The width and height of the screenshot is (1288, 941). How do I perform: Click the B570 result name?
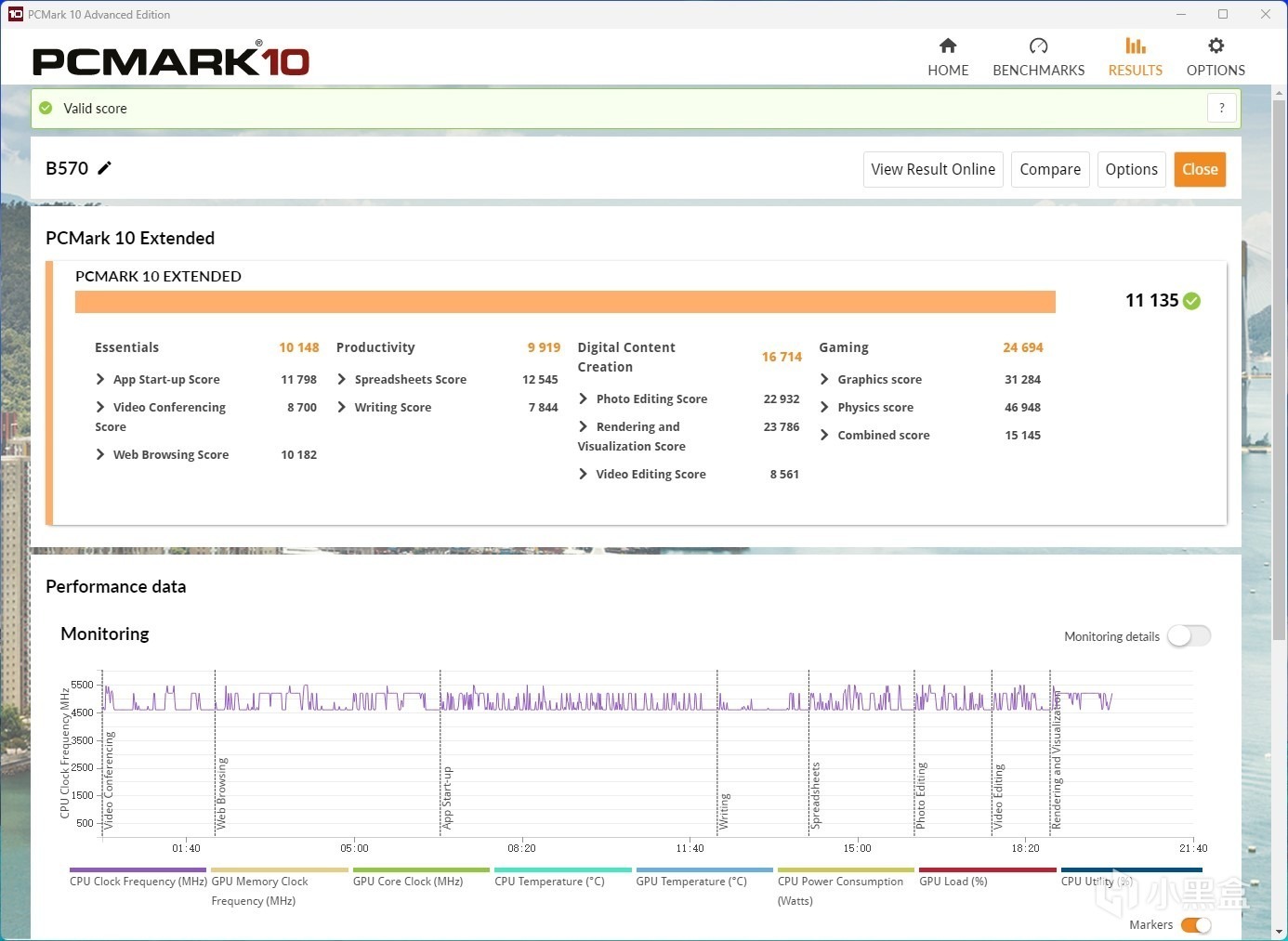point(67,168)
